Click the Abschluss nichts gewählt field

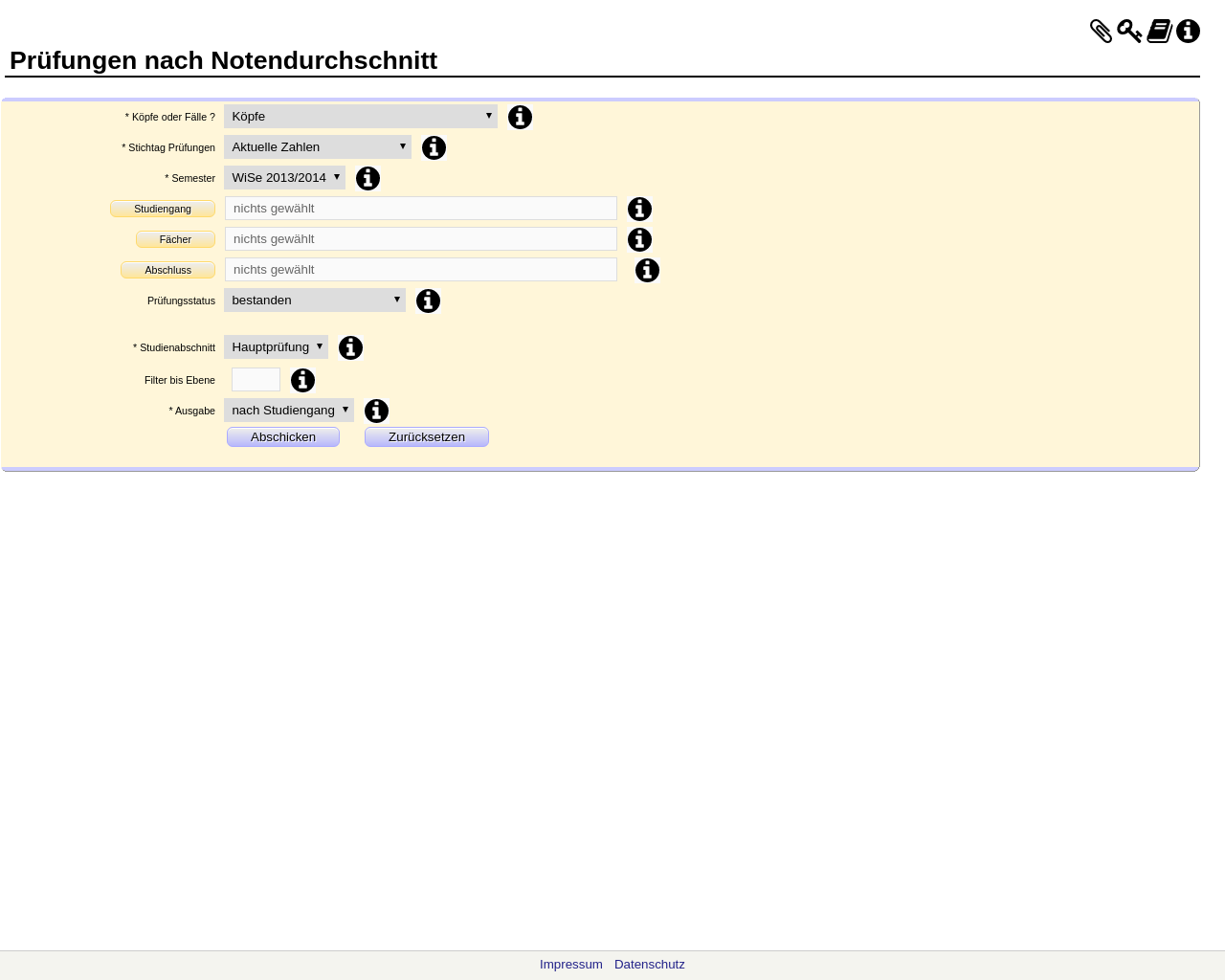pyautogui.click(x=421, y=269)
